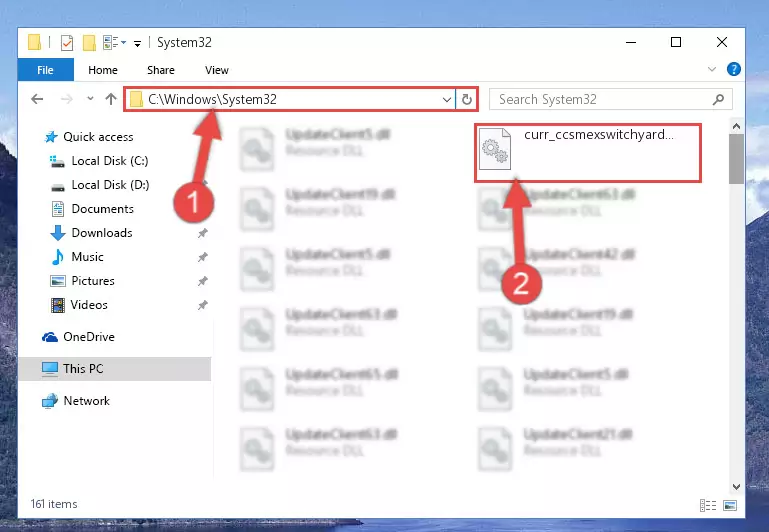Unpin Music using its pin icon
Screen dimensions: 769x532
click(203, 257)
